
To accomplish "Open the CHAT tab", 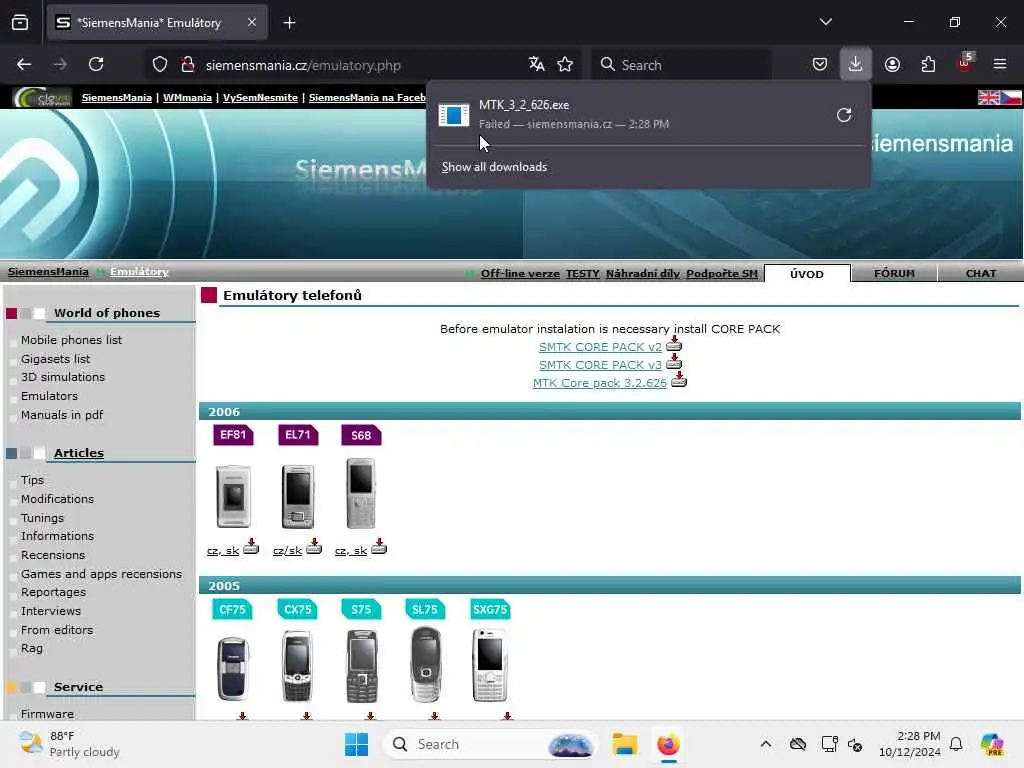I will 981,274.
